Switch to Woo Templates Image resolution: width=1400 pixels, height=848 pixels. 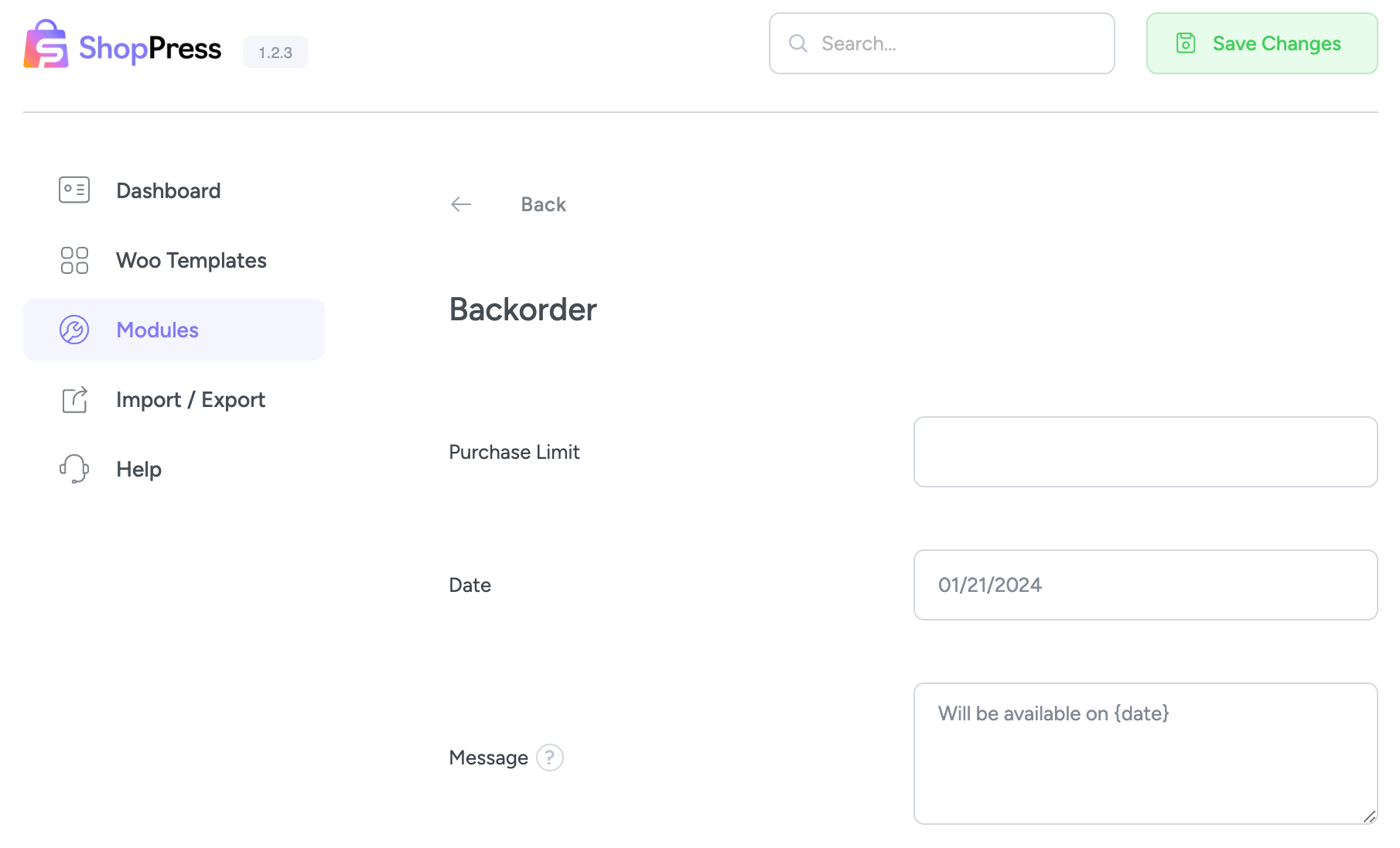(191, 261)
